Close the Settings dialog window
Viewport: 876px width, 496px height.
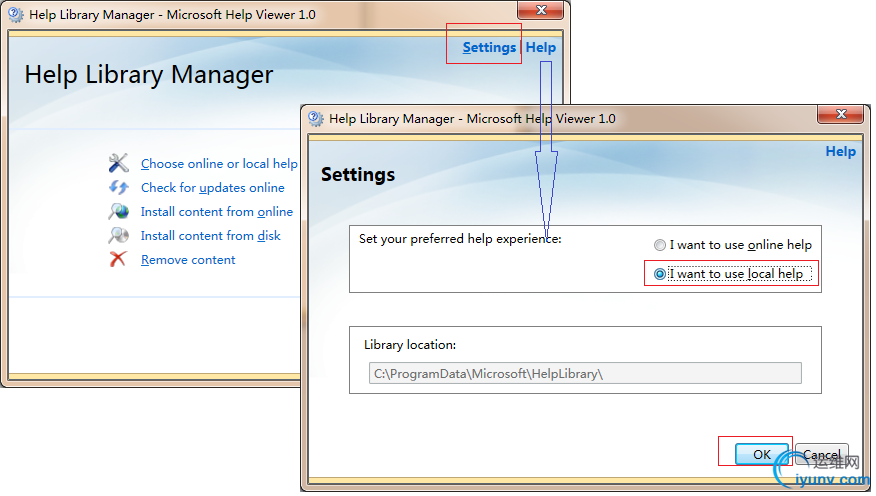click(x=841, y=115)
